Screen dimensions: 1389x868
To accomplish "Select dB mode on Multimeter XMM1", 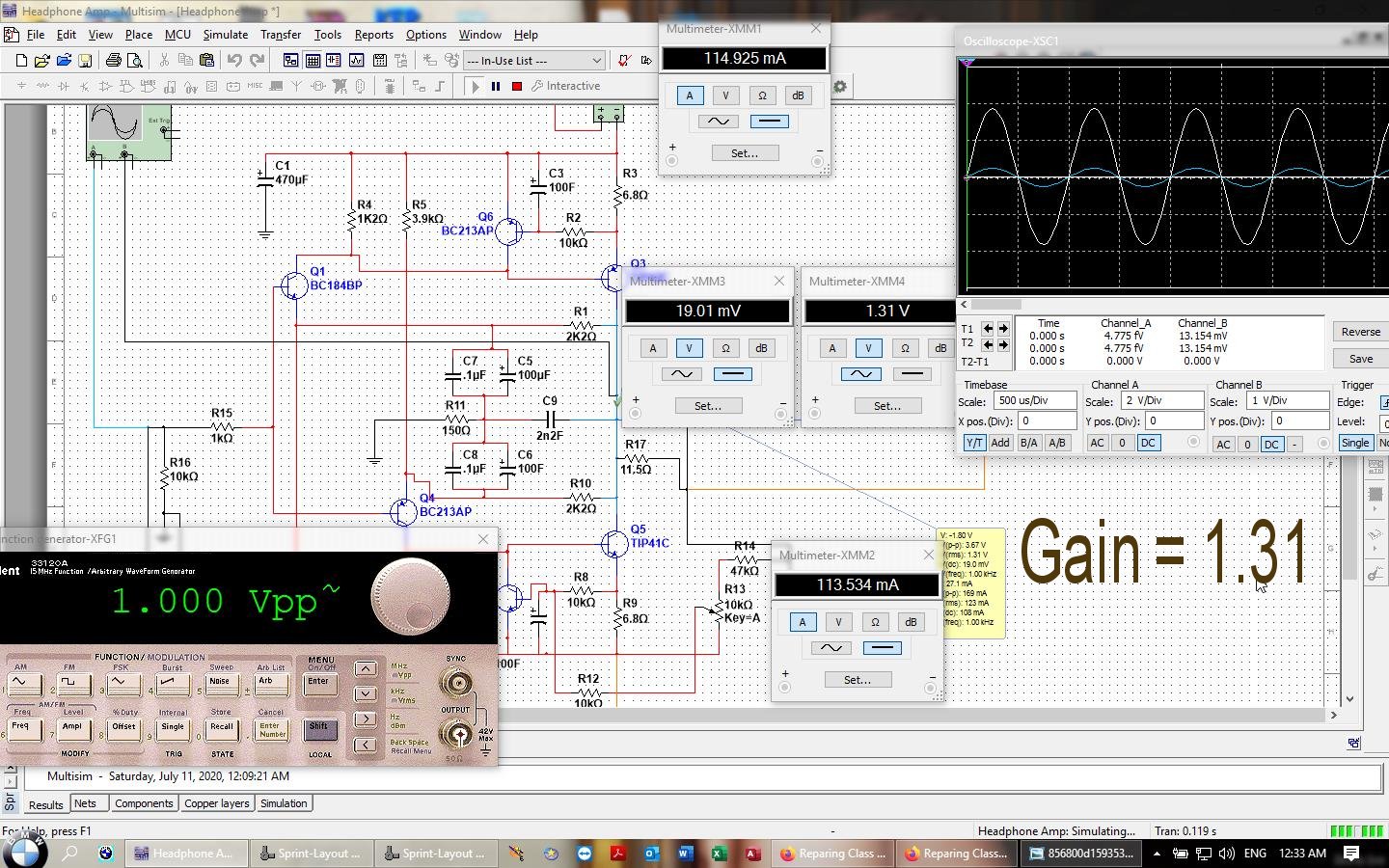I will tap(798, 95).
